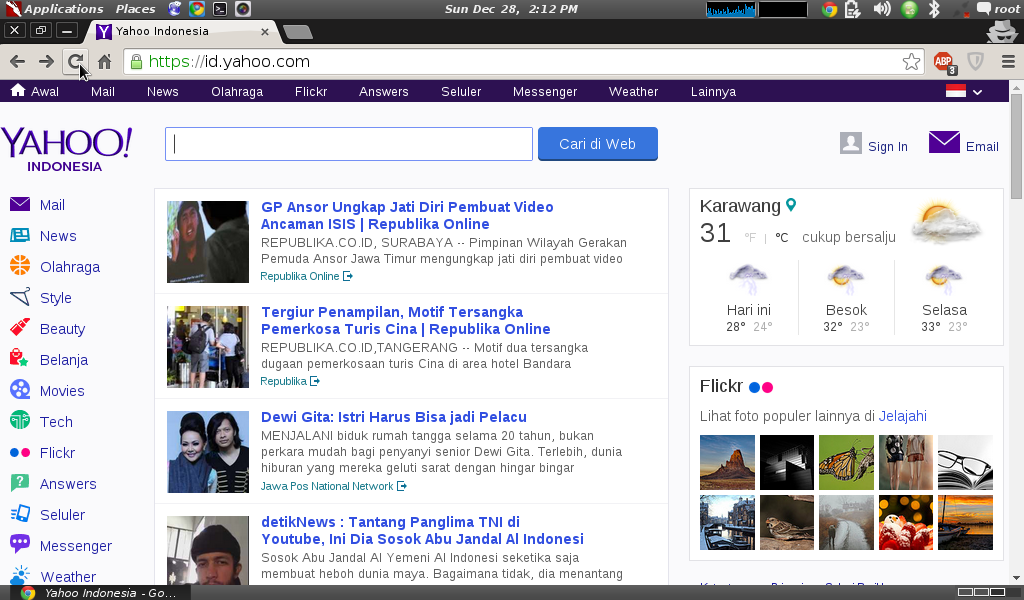Click the Cari di Web button
Viewport: 1024px width, 600px height.
pos(598,144)
